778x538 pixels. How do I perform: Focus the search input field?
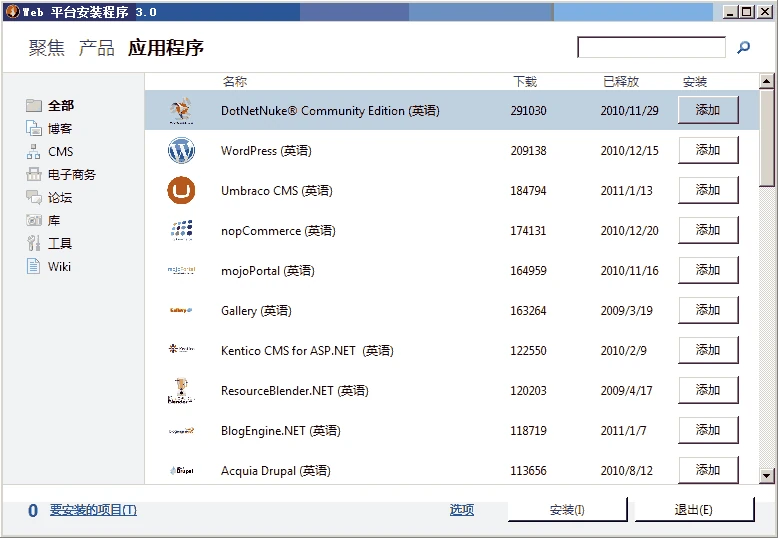click(x=651, y=47)
